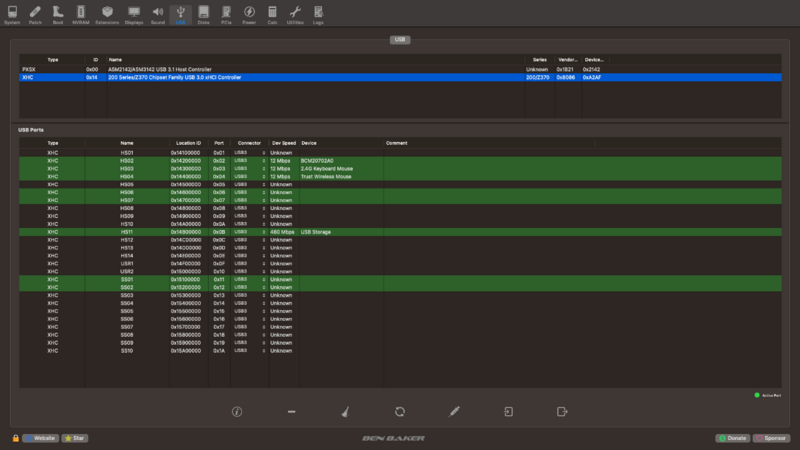Click the lock icon at bottom left
The height and width of the screenshot is (450, 800).
coord(16,438)
